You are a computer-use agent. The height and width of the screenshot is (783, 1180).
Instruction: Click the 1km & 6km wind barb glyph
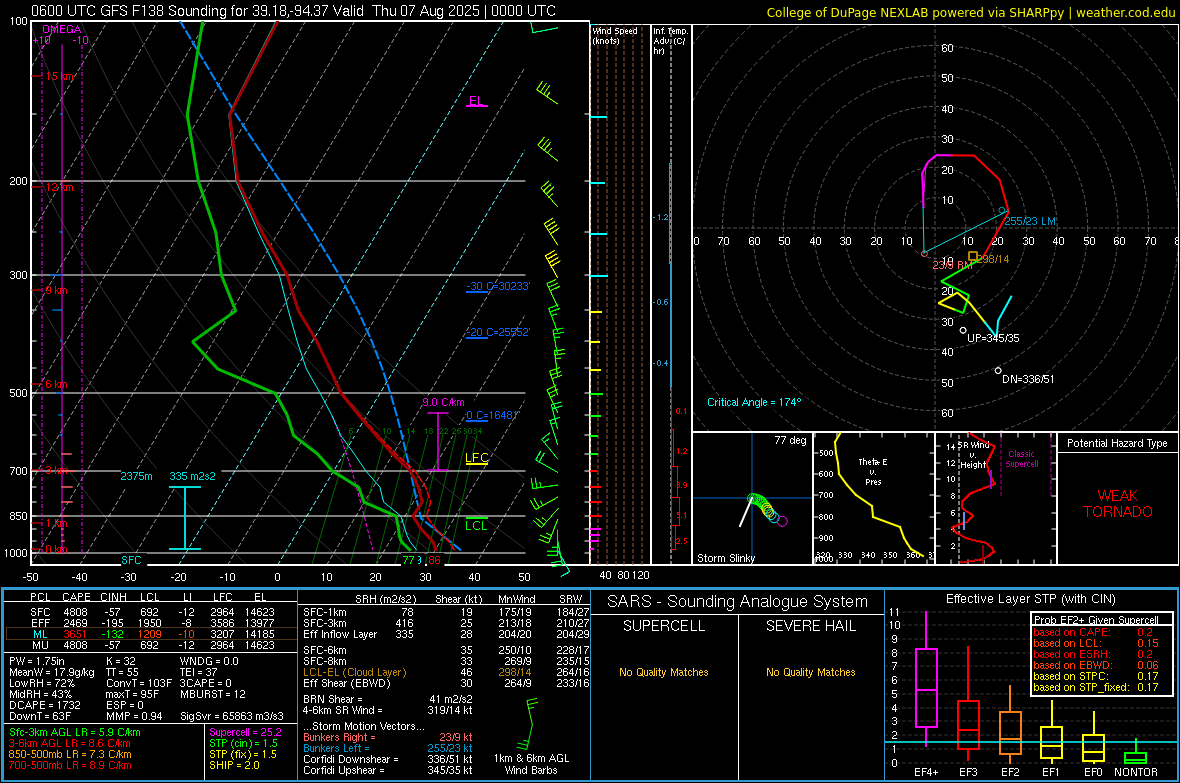(x=531, y=723)
